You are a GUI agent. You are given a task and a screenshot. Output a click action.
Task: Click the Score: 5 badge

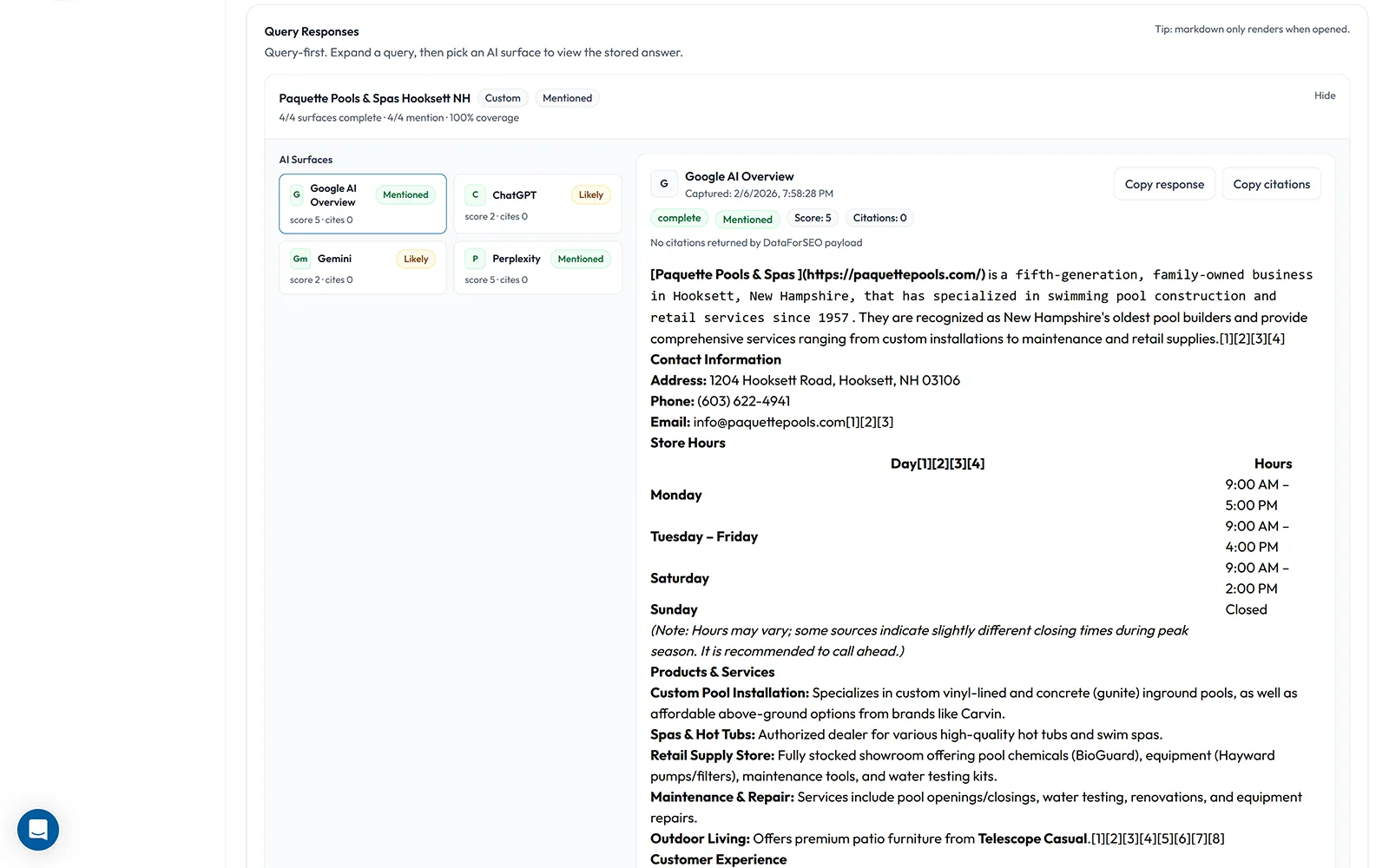pos(813,219)
